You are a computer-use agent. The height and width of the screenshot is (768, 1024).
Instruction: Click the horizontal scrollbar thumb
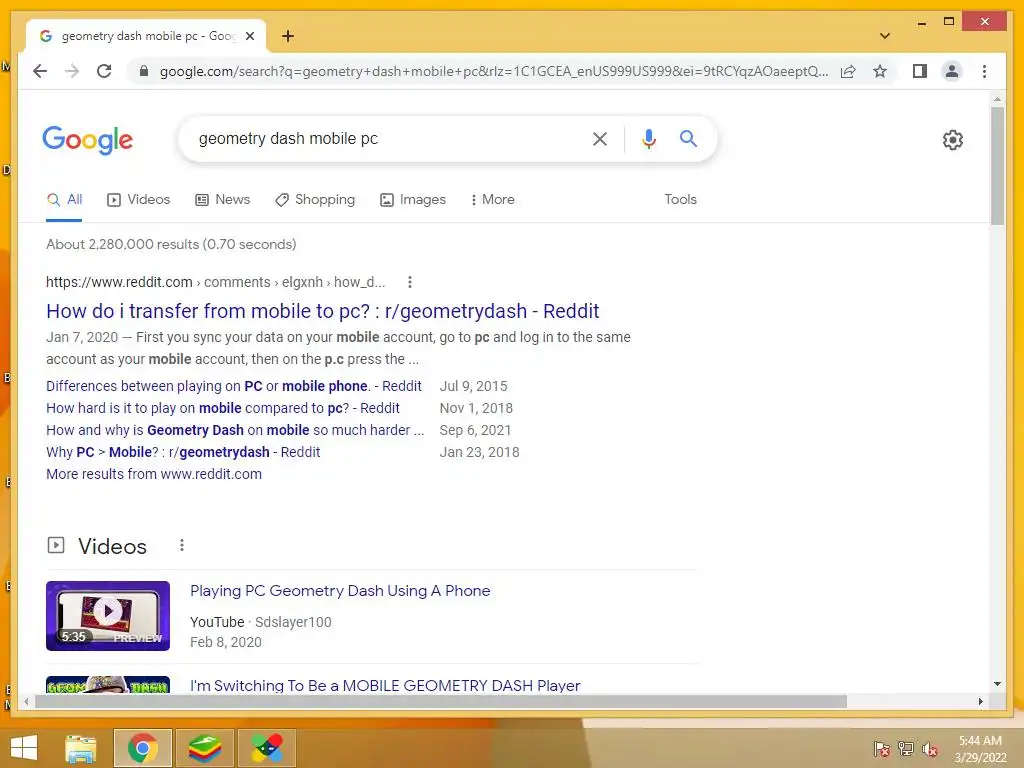(441, 701)
